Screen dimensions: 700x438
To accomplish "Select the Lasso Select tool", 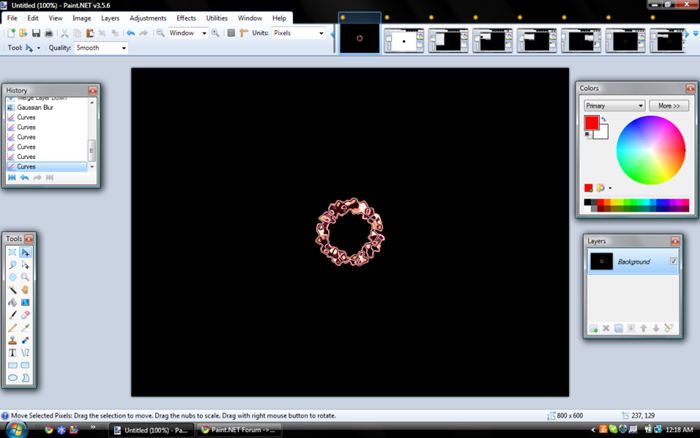I will [x=12, y=265].
